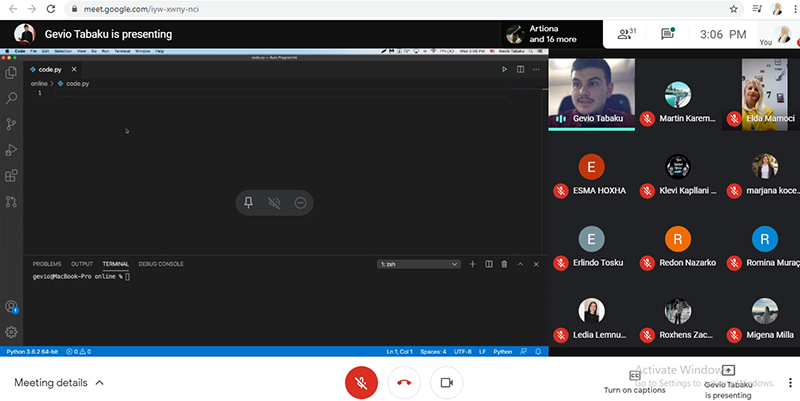Screen dimensions: 800x401
Task: Expand the Meeting details panel
Action: [59, 382]
